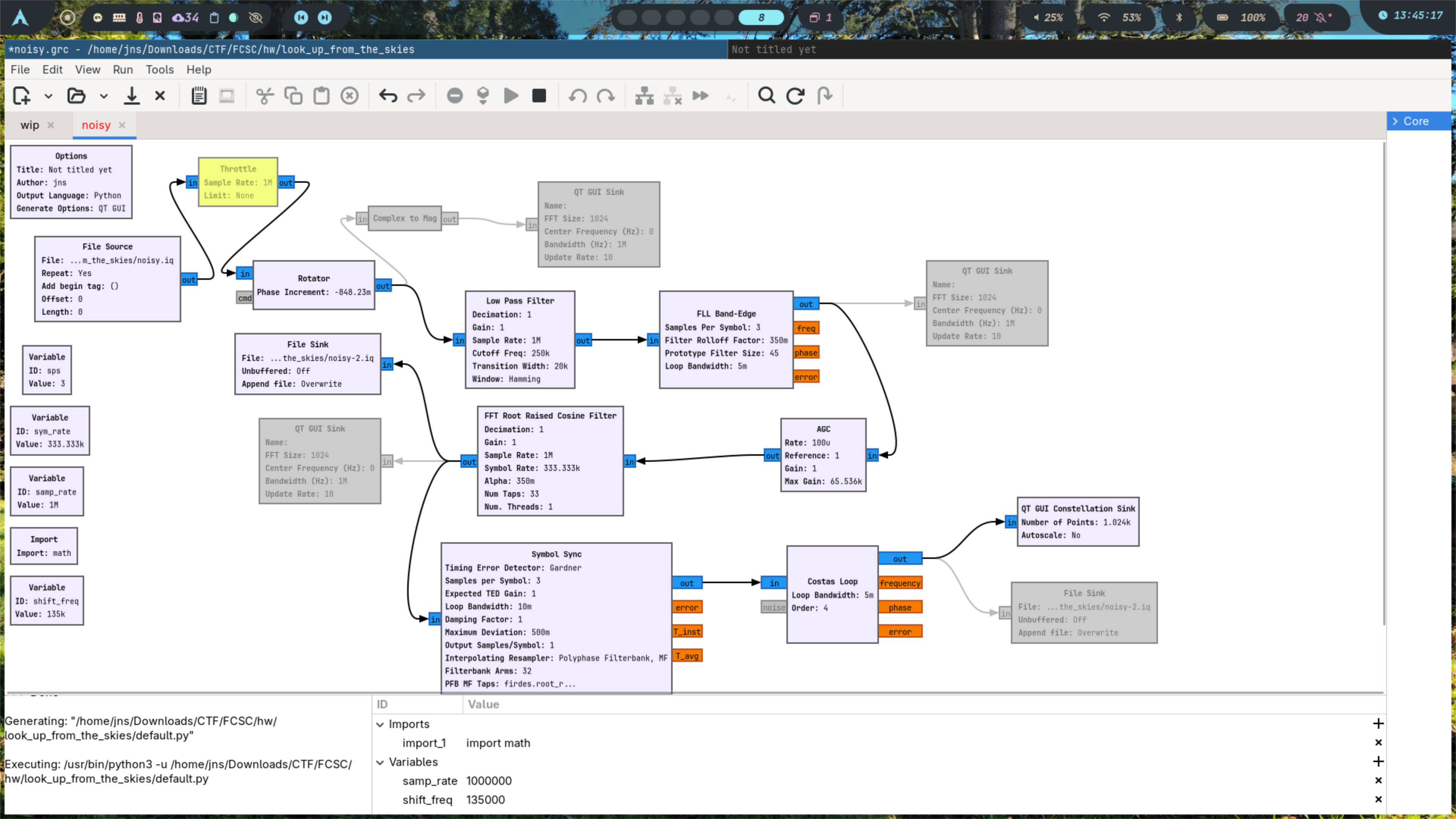Remove the shift_freq variable with its X
The height and width of the screenshot is (819, 1456).
1378,799
